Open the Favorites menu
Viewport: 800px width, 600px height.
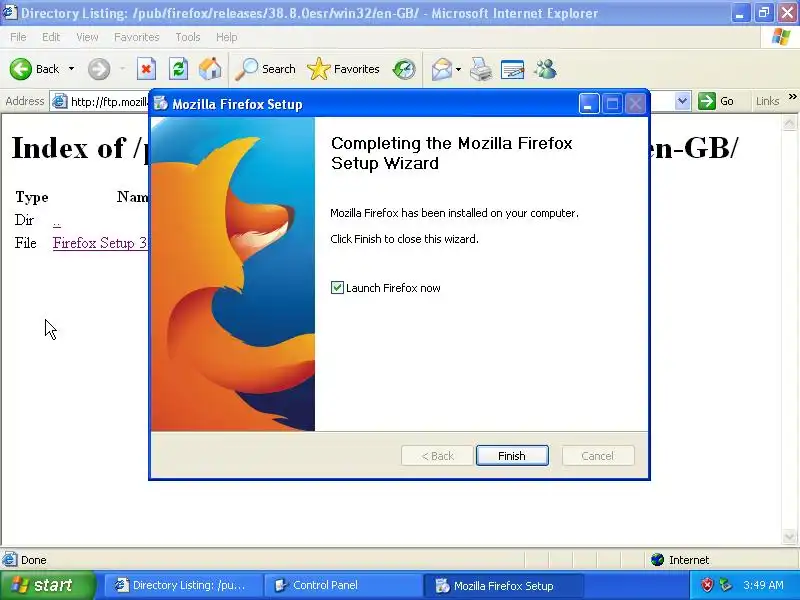(x=136, y=37)
